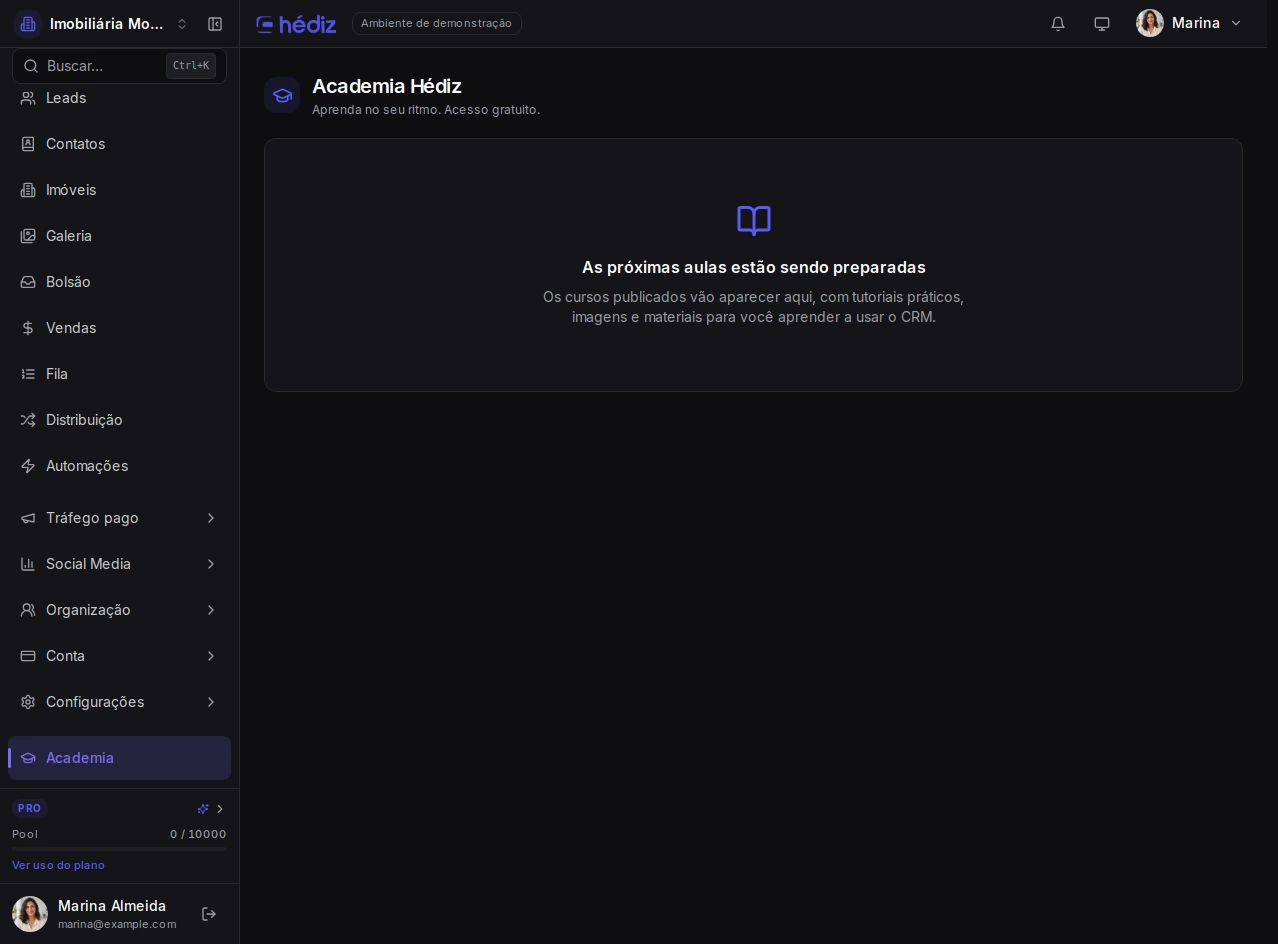Image resolution: width=1278 pixels, height=944 pixels.
Task: Click the Ambiente de demonstração badge
Action: [436, 23]
